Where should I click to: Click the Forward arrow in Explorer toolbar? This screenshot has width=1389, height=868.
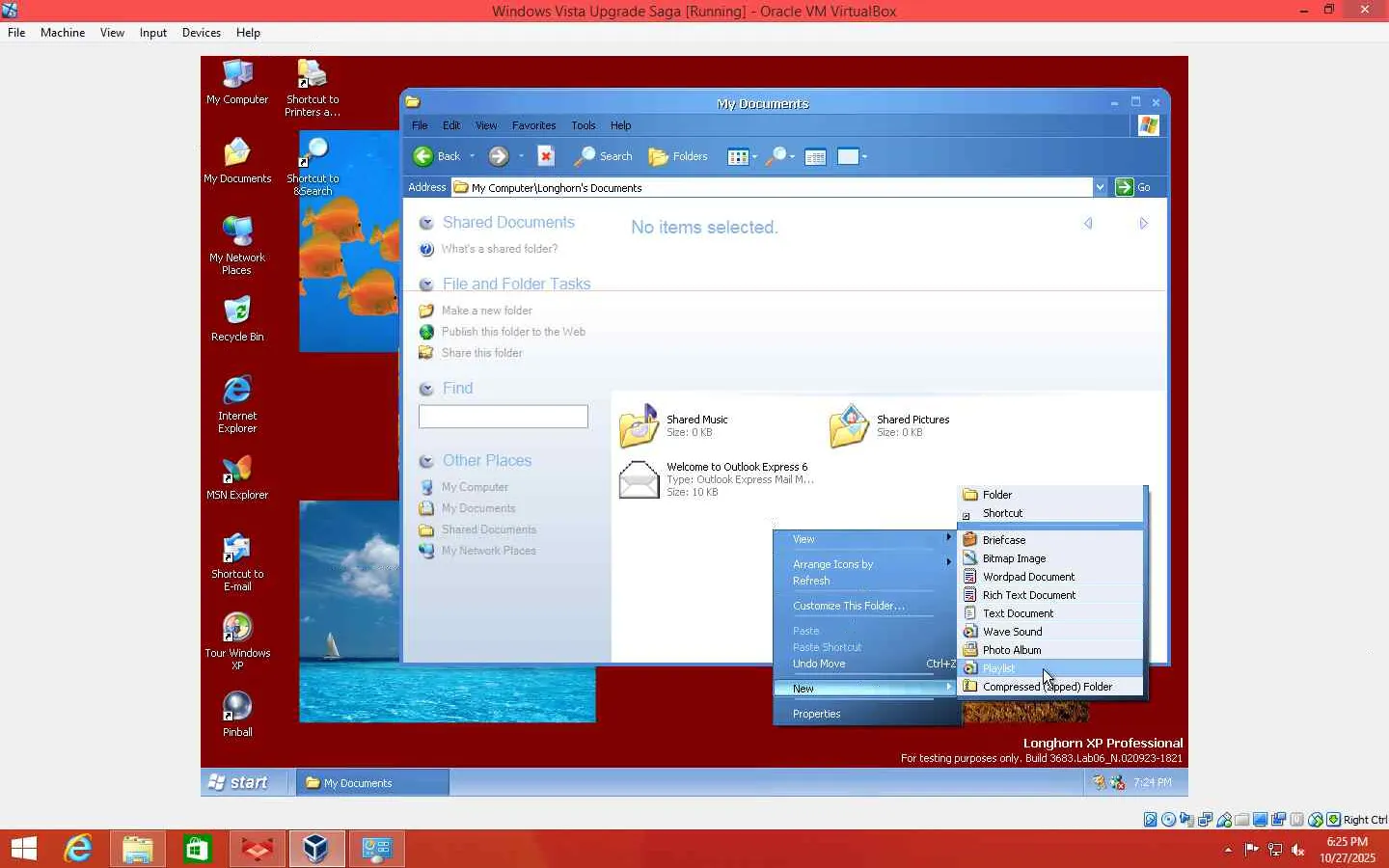[x=498, y=156]
